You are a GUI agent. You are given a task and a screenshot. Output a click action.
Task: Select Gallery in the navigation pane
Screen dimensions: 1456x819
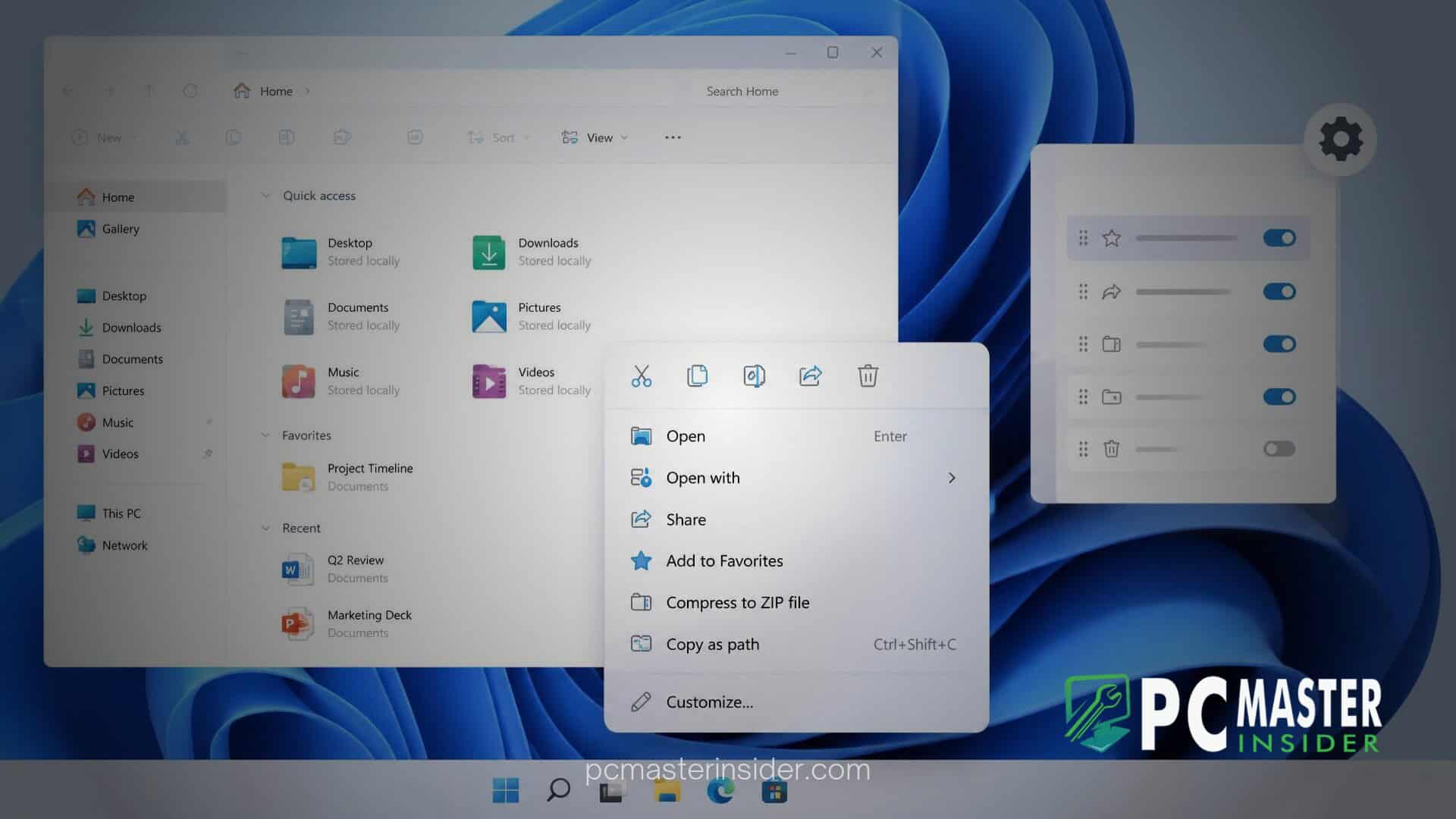[108, 228]
